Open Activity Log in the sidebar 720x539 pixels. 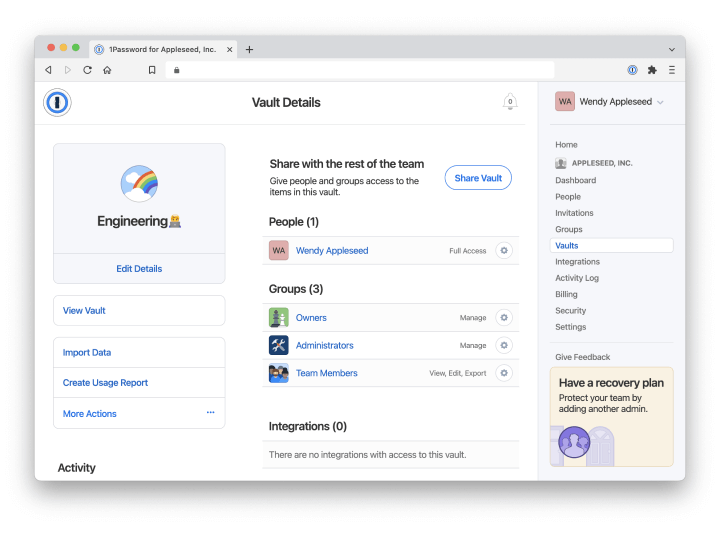[577, 278]
